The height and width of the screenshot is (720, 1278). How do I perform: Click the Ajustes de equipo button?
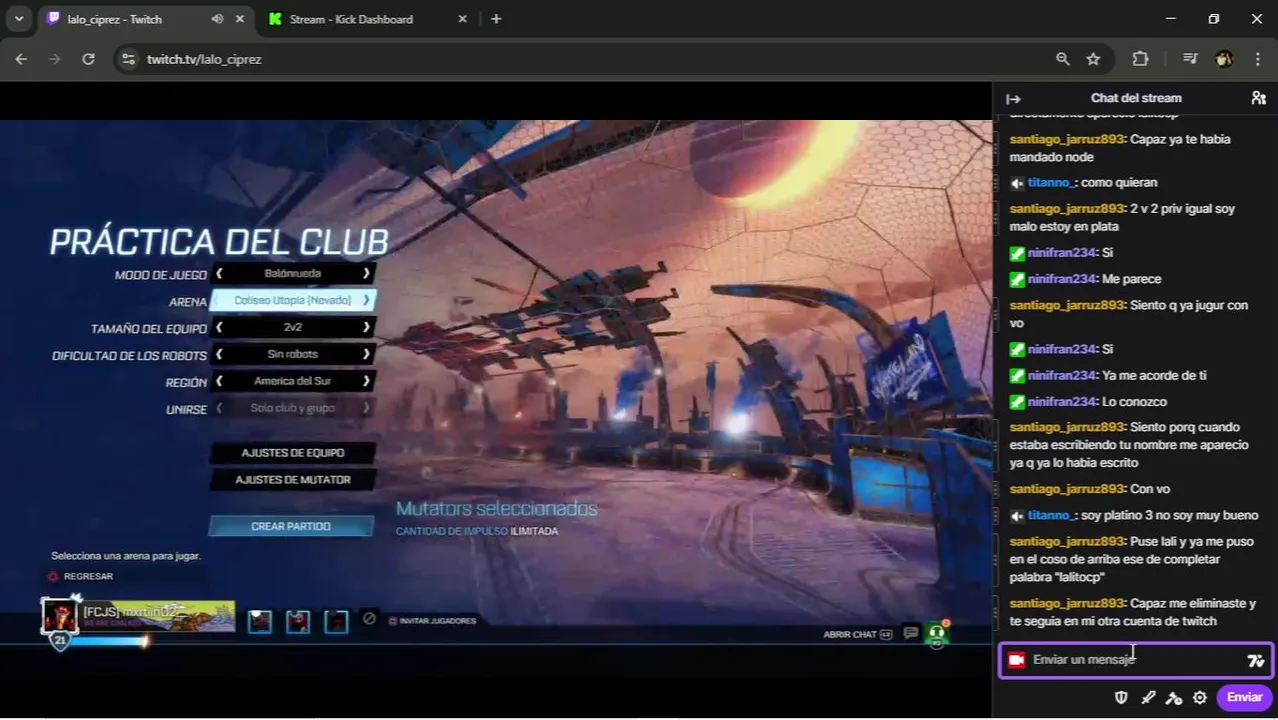pyautogui.click(x=293, y=453)
